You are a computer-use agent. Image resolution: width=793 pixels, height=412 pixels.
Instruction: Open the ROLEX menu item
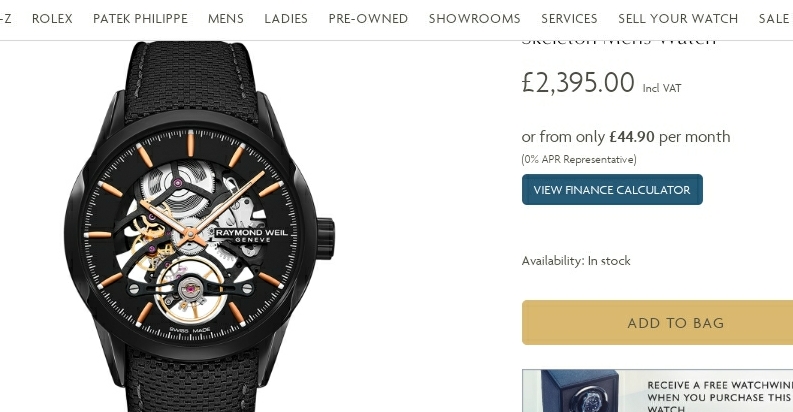[x=52, y=19]
